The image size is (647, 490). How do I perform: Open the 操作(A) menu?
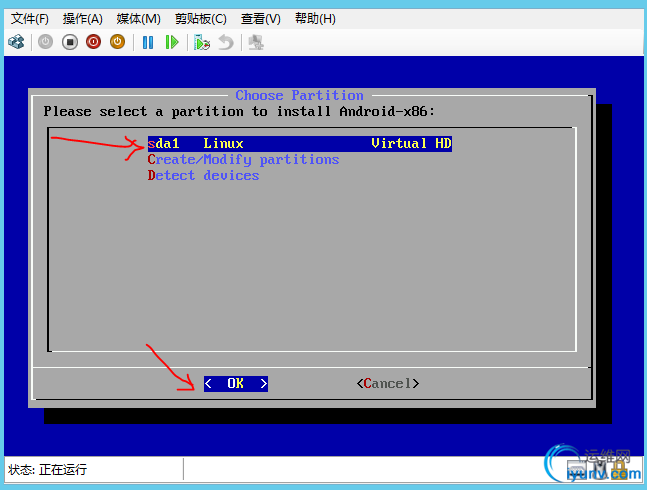[x=83, y=19]
